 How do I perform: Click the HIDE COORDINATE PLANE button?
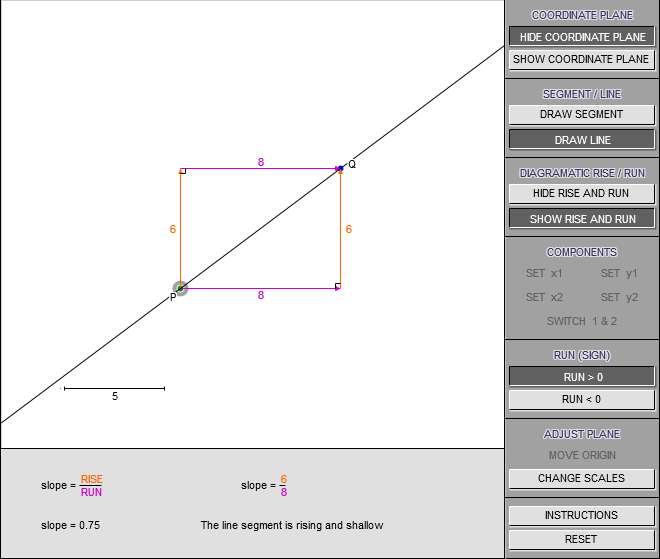(582, 37)
